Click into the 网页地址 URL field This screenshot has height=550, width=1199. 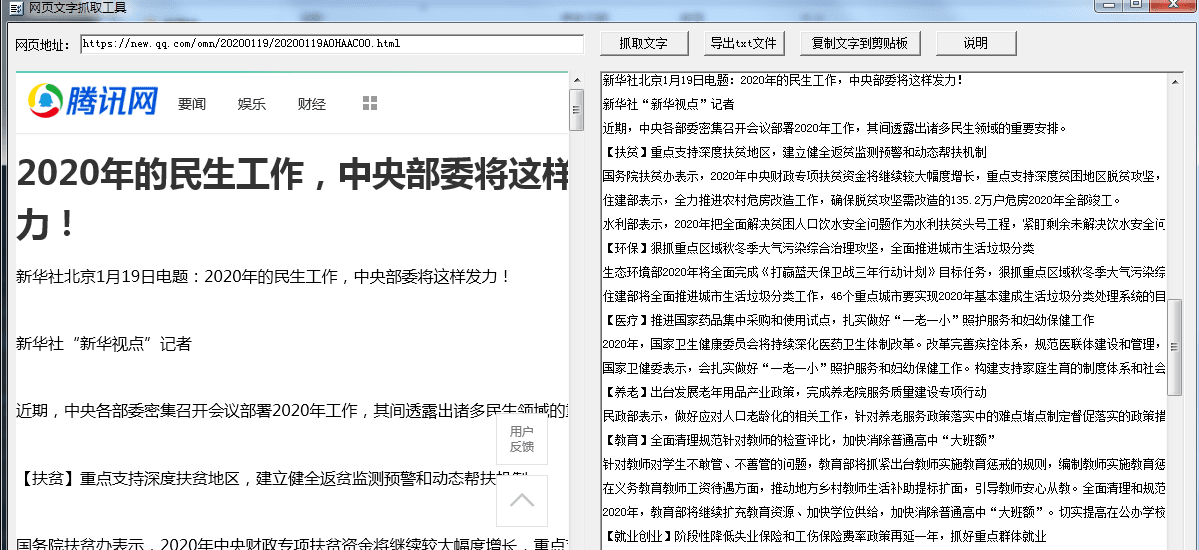(332, 44)
